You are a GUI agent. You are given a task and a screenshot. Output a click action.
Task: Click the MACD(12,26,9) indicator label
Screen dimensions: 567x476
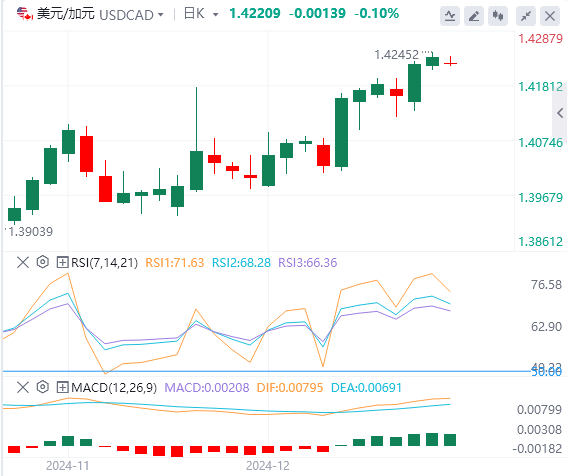tap(114, 388)
